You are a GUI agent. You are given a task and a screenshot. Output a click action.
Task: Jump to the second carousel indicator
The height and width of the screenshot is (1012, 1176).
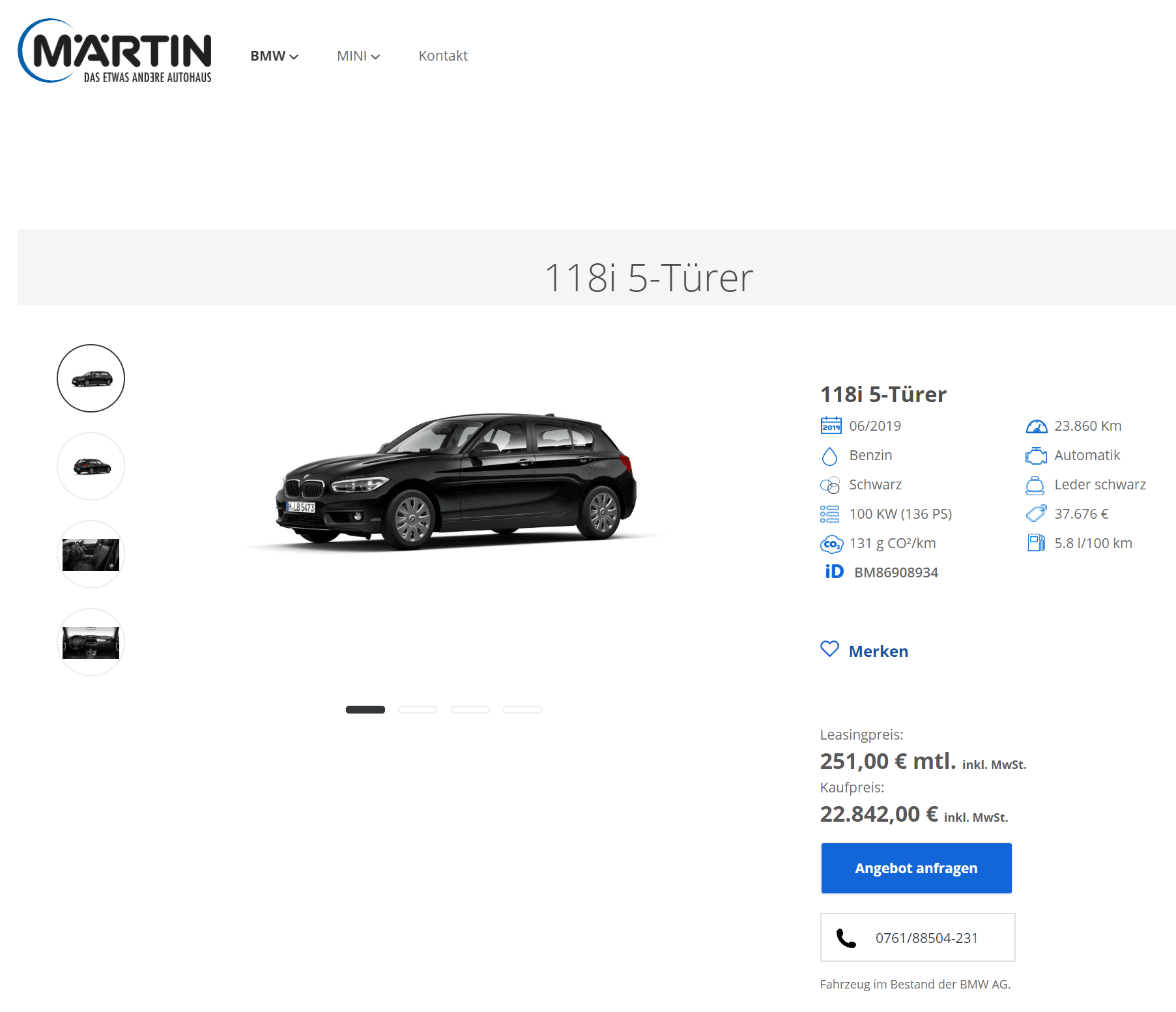pyautogui.click(x=418, y=710)
